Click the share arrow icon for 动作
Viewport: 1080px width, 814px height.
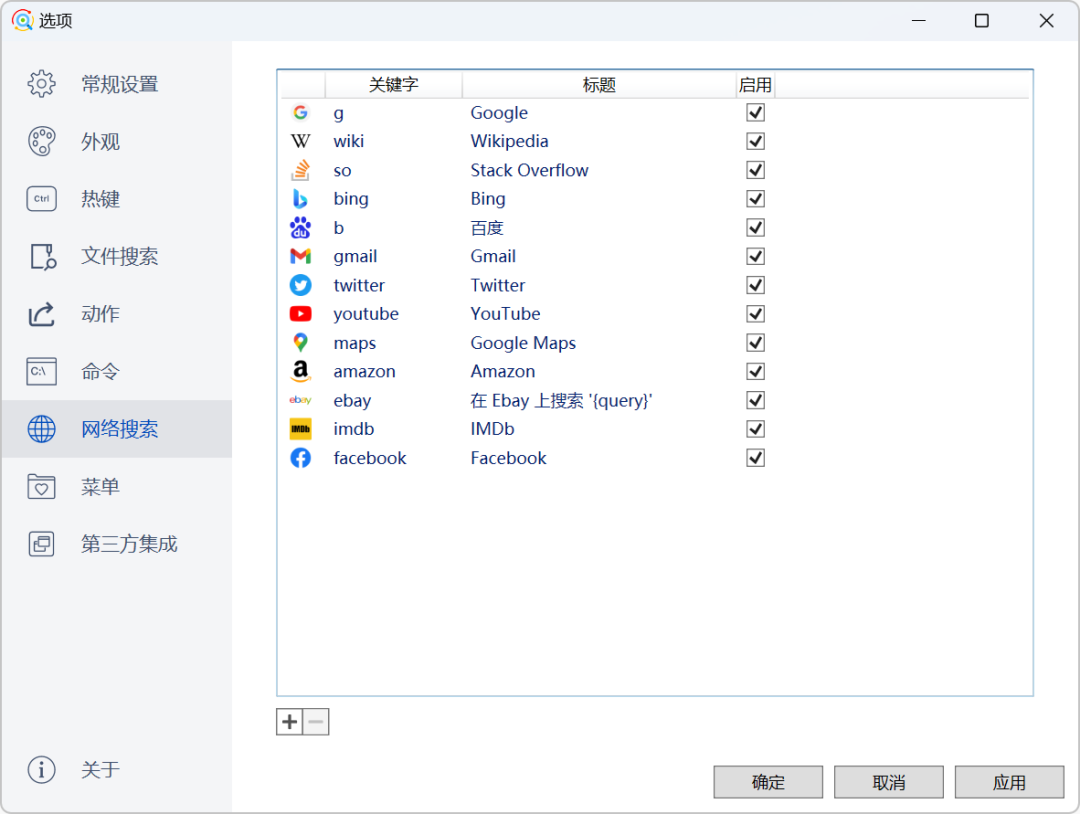41,314
